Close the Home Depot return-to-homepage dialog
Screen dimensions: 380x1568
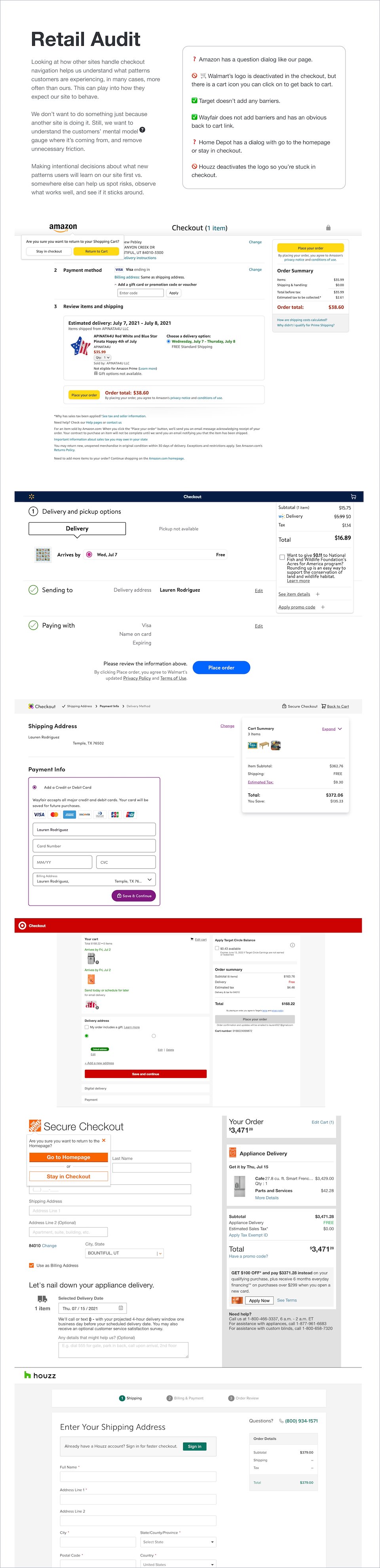104,1140
